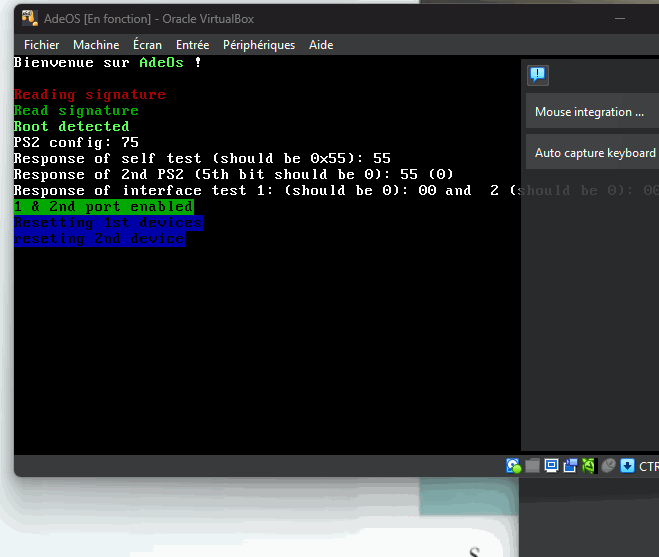The width and height of the screenshot is (659, 557).
Task: Click the 'Bienvenue sur AdeOs !' line
Action: (108, 63)
